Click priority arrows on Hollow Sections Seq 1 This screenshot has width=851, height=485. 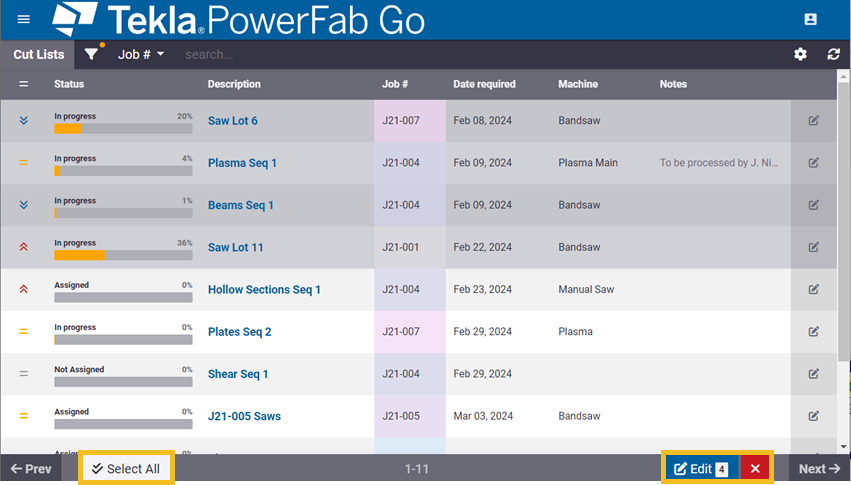tap(24, 290)
